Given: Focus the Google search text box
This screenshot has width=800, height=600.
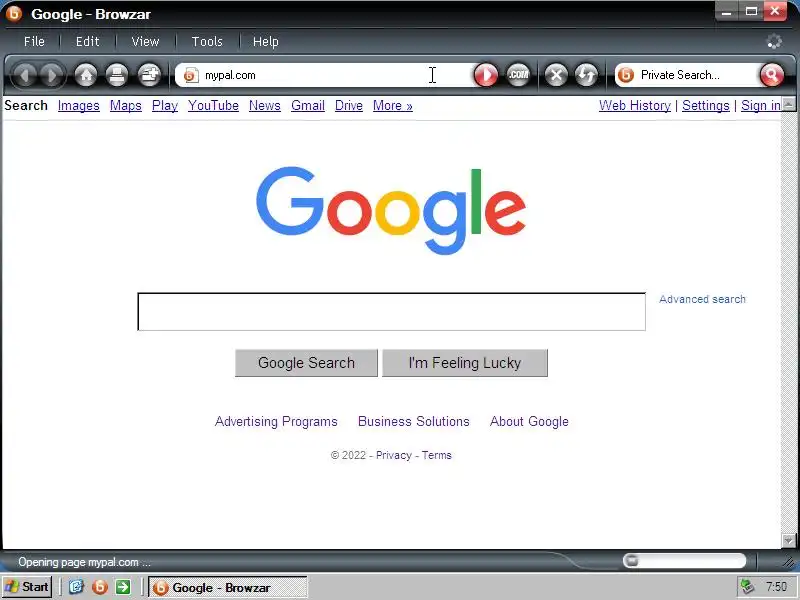Looking at the screenshot, I should point(391,312).
